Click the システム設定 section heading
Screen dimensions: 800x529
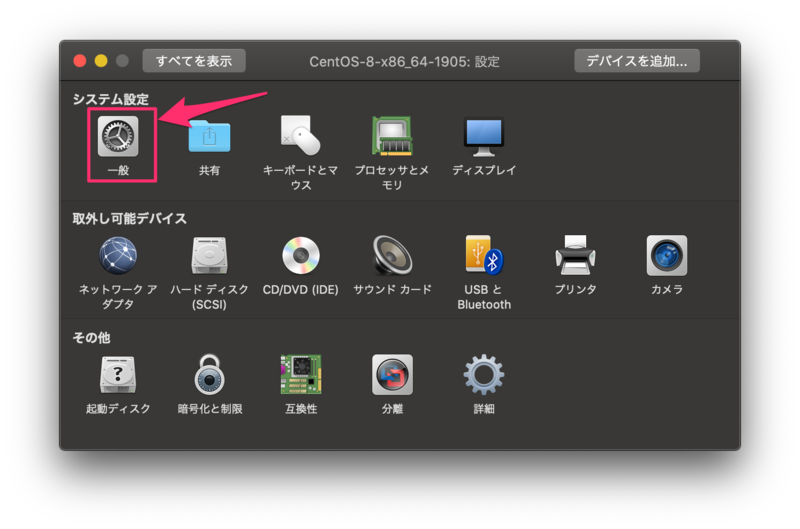coord(111,99)
